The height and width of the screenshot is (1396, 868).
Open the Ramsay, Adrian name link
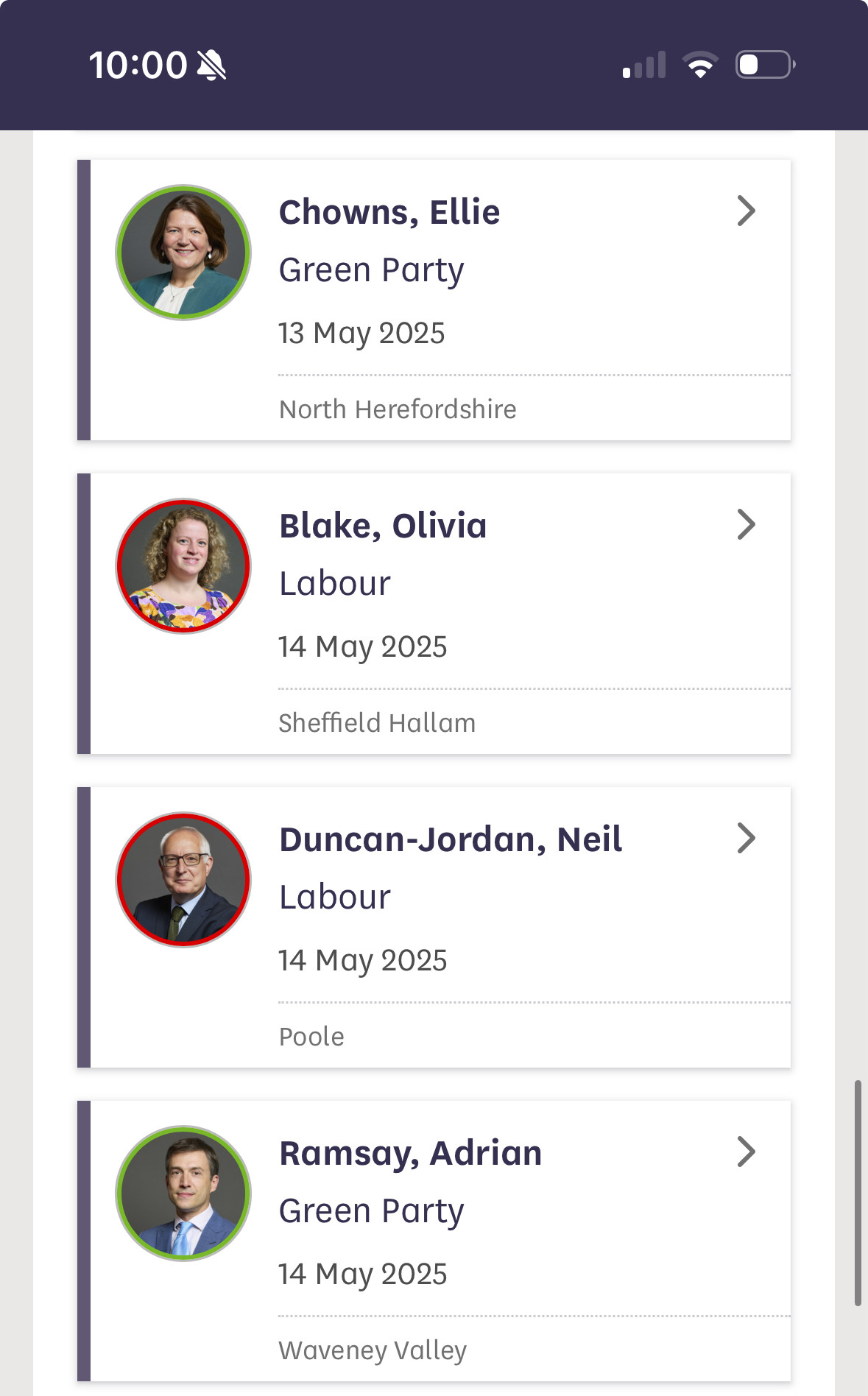411,1154
